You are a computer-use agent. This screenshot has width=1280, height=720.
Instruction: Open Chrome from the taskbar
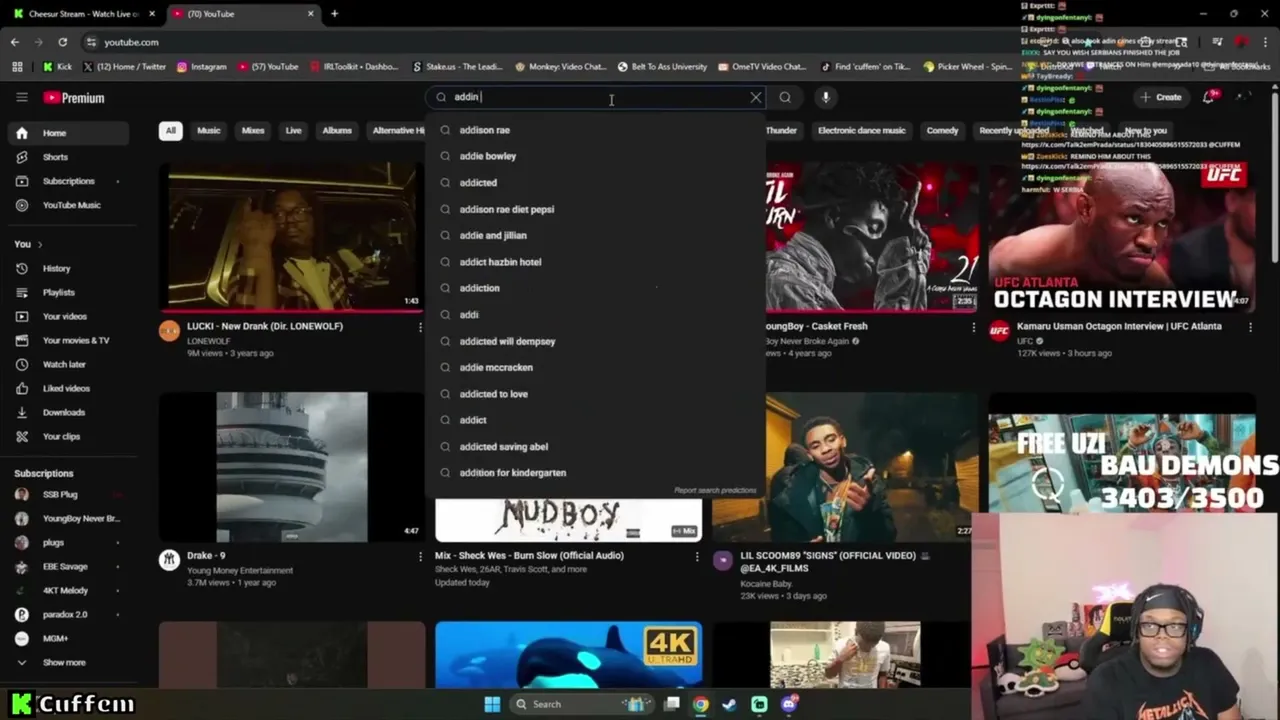coord(701,704)
